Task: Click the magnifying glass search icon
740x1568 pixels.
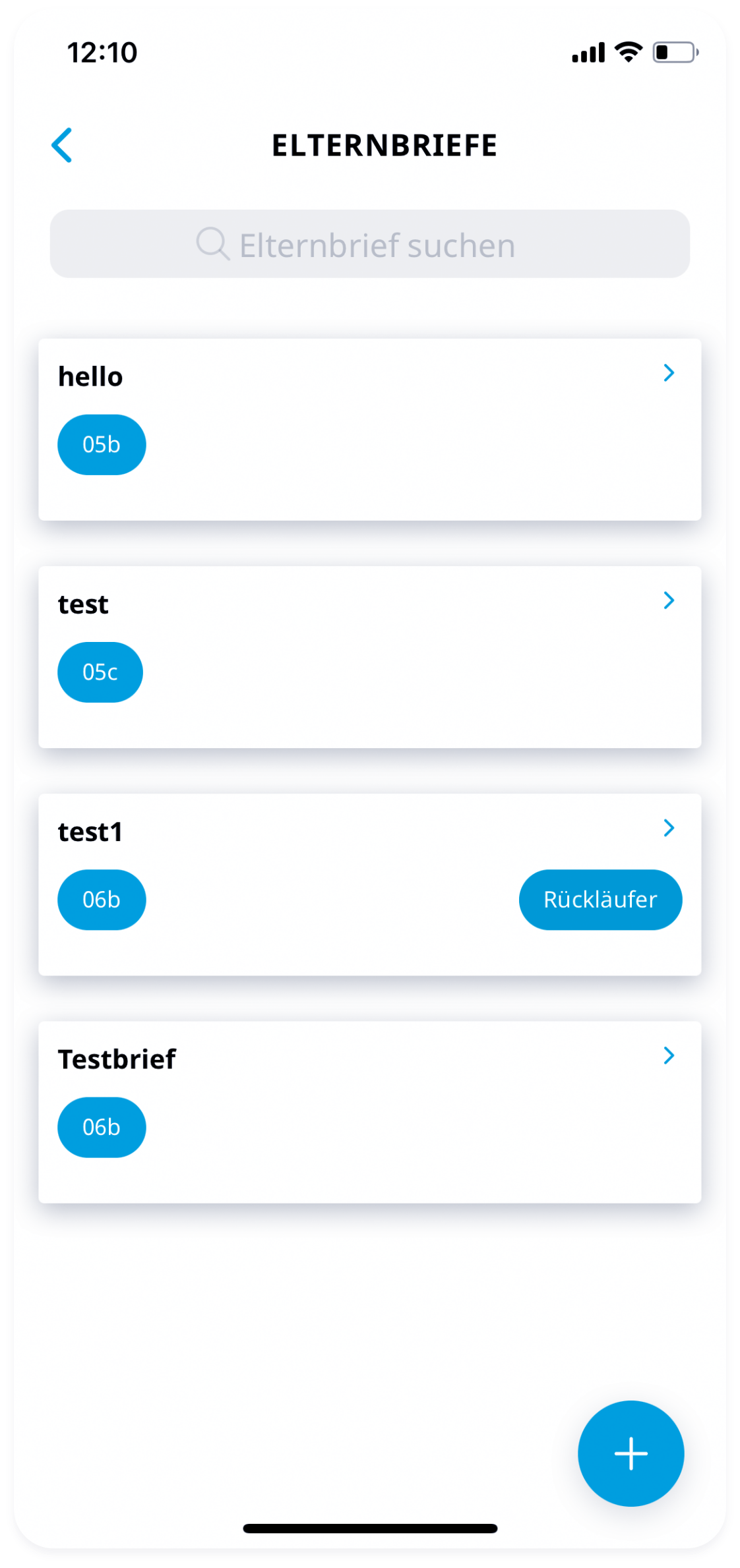Action: [x=212, y=244]
